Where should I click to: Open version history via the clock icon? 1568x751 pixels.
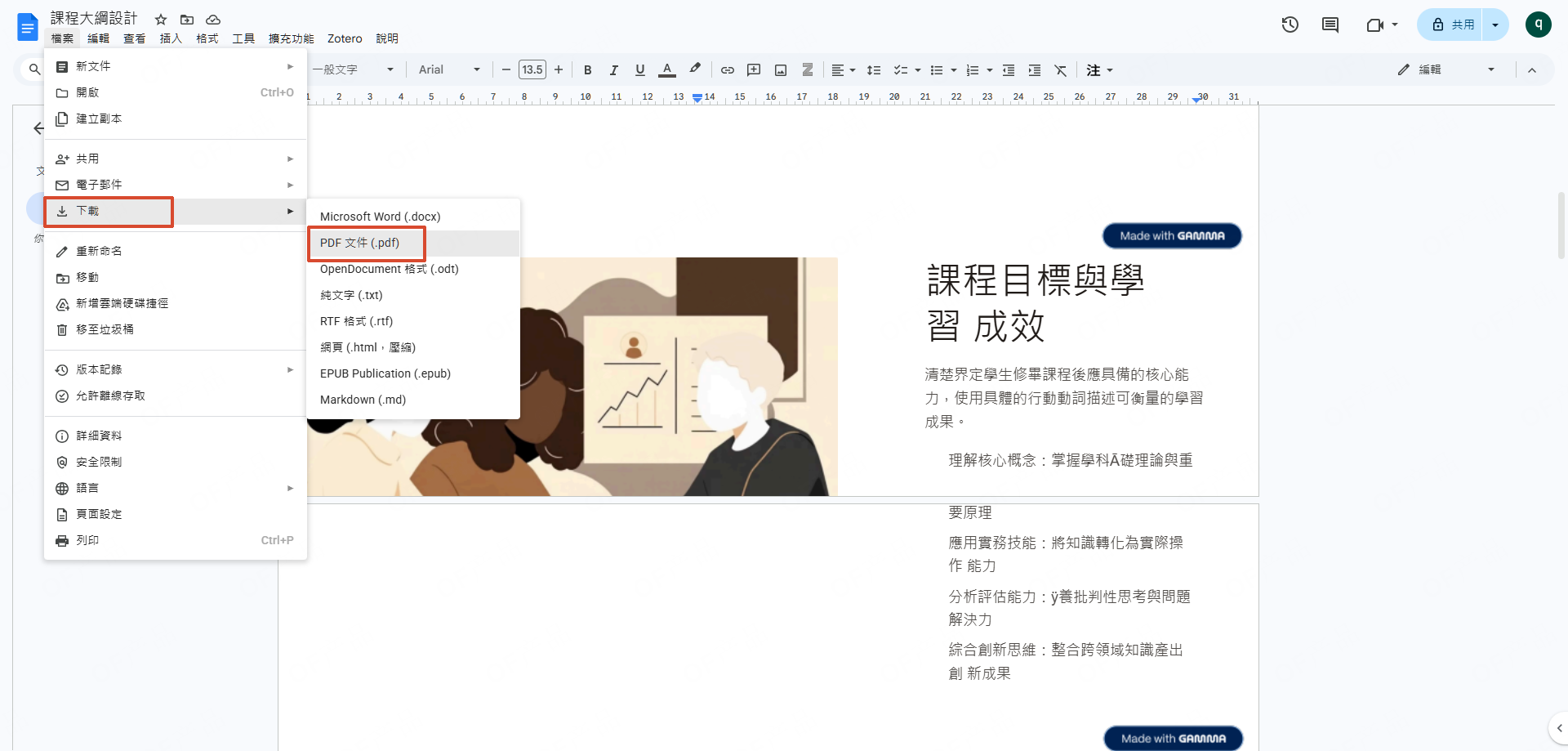[x=1290, y=25]
